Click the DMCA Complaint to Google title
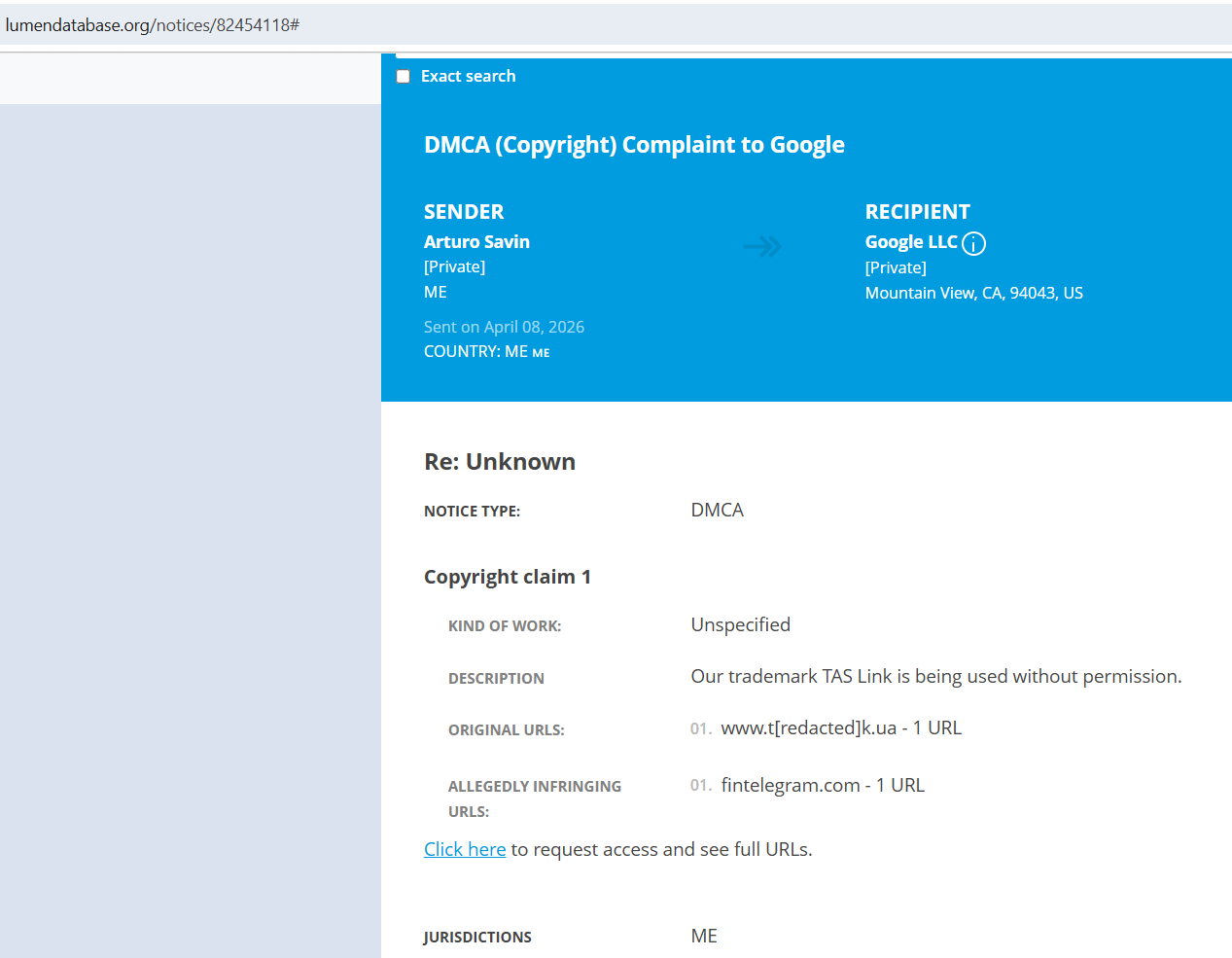1232x958 pixels. point(634,145)
